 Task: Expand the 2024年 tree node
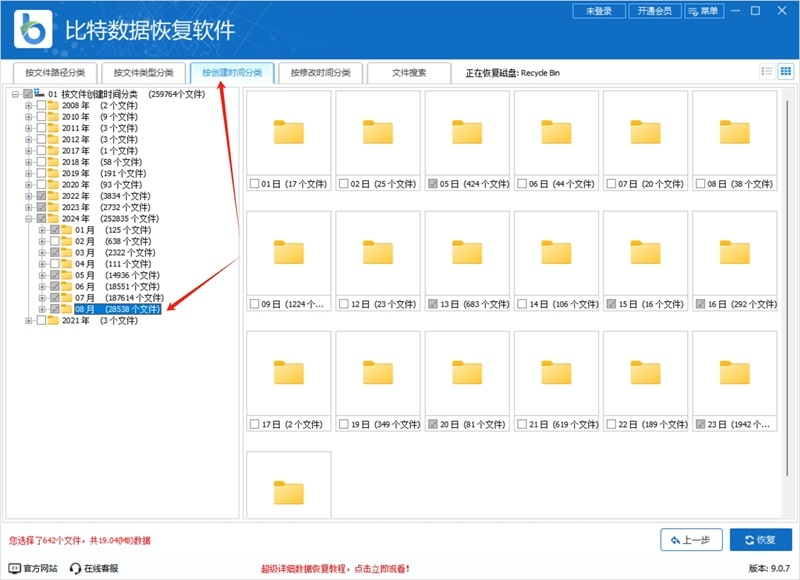[27, 220]
